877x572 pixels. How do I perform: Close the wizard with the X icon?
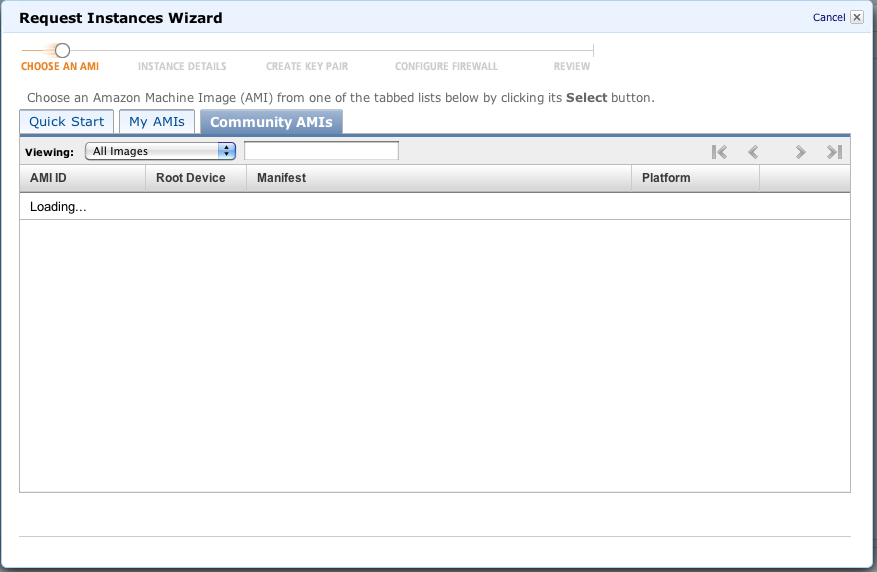(x=857, y=17)
